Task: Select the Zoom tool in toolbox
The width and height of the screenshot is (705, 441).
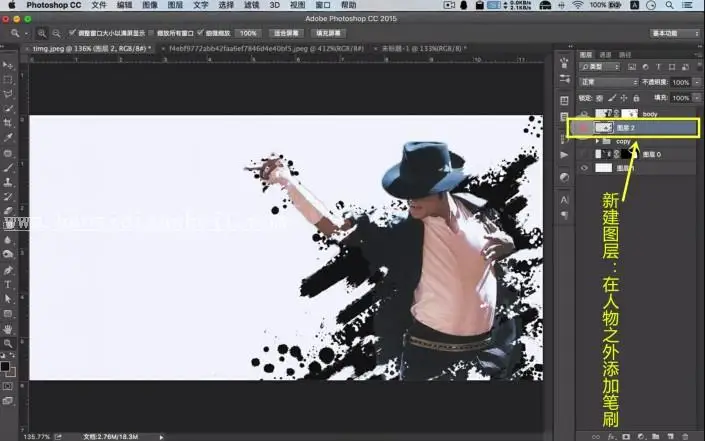Action: [8, 344]
